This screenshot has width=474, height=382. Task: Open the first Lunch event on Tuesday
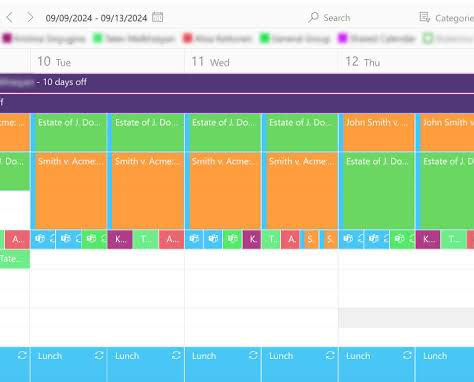[x=69, y=364]
